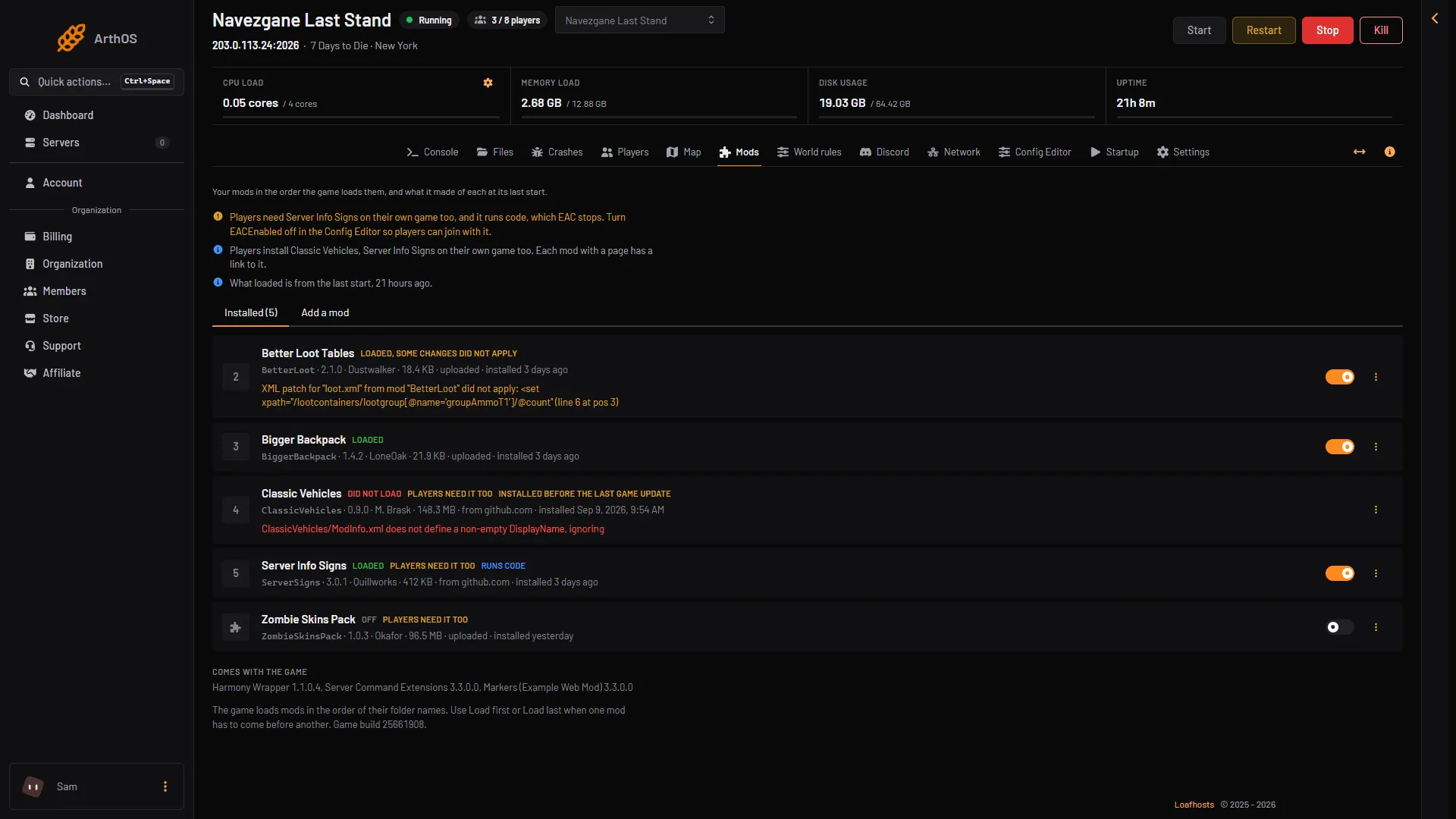The width and height of the screenshot is (1456, 819).
Task: Toggle full-width layout arrows icon
Action: click(1359, 152)
